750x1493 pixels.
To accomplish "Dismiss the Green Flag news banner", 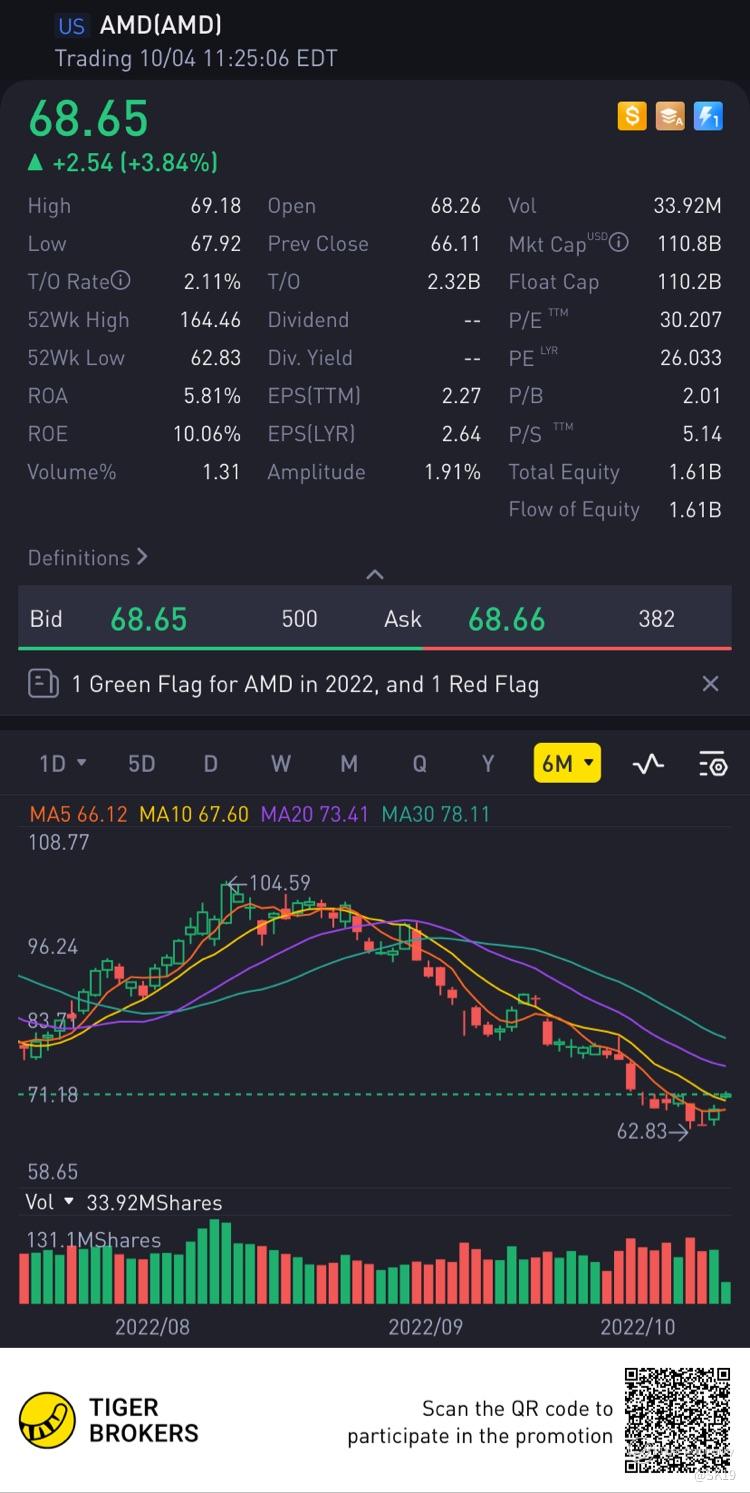I will 710,684.
